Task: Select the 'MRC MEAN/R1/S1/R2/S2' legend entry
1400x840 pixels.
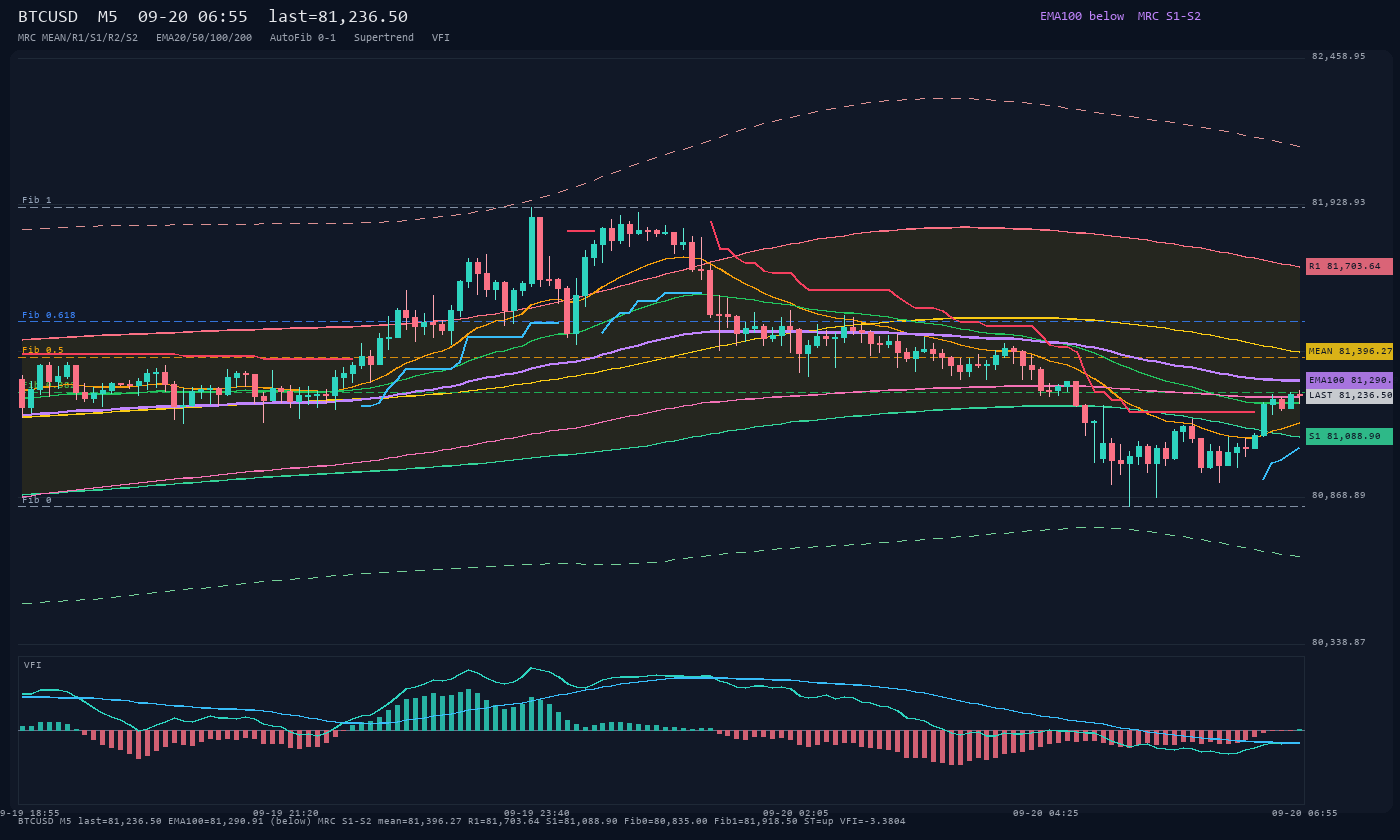Action: click(78, 37)
